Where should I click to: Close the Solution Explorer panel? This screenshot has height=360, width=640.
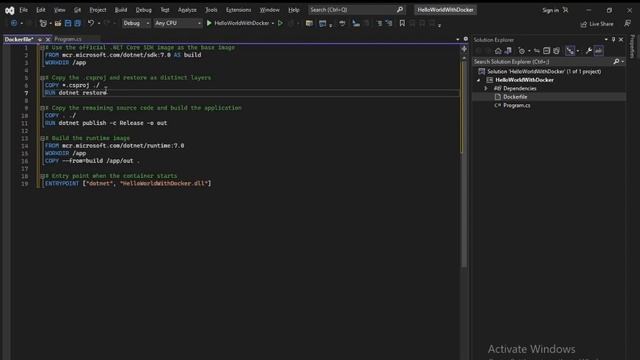point(621,40)
